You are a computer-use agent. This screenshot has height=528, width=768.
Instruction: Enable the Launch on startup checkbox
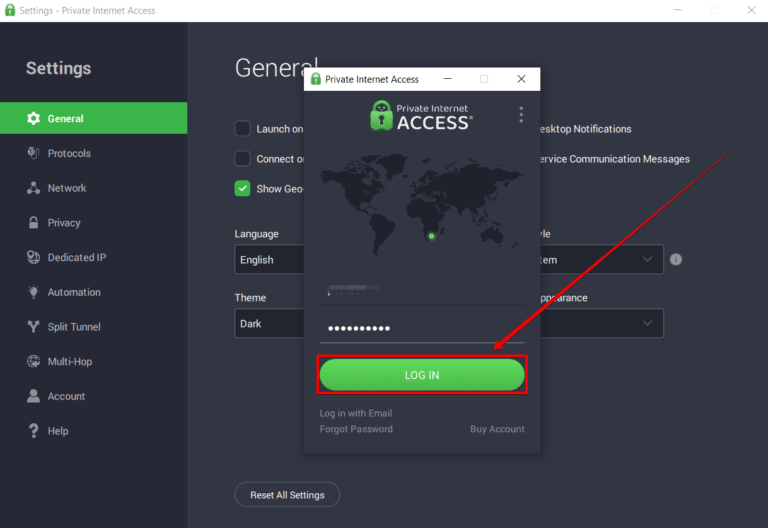pyautogui.click(x=242, y=129)
